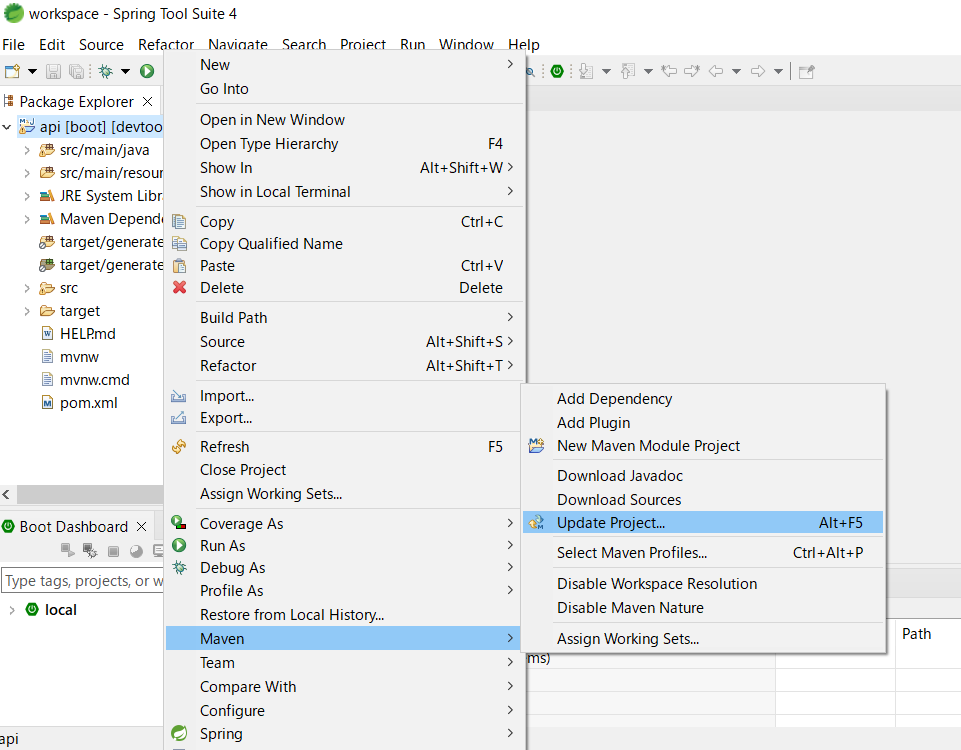Select mvnw.cmd file in tree

[x=94, y=380]
